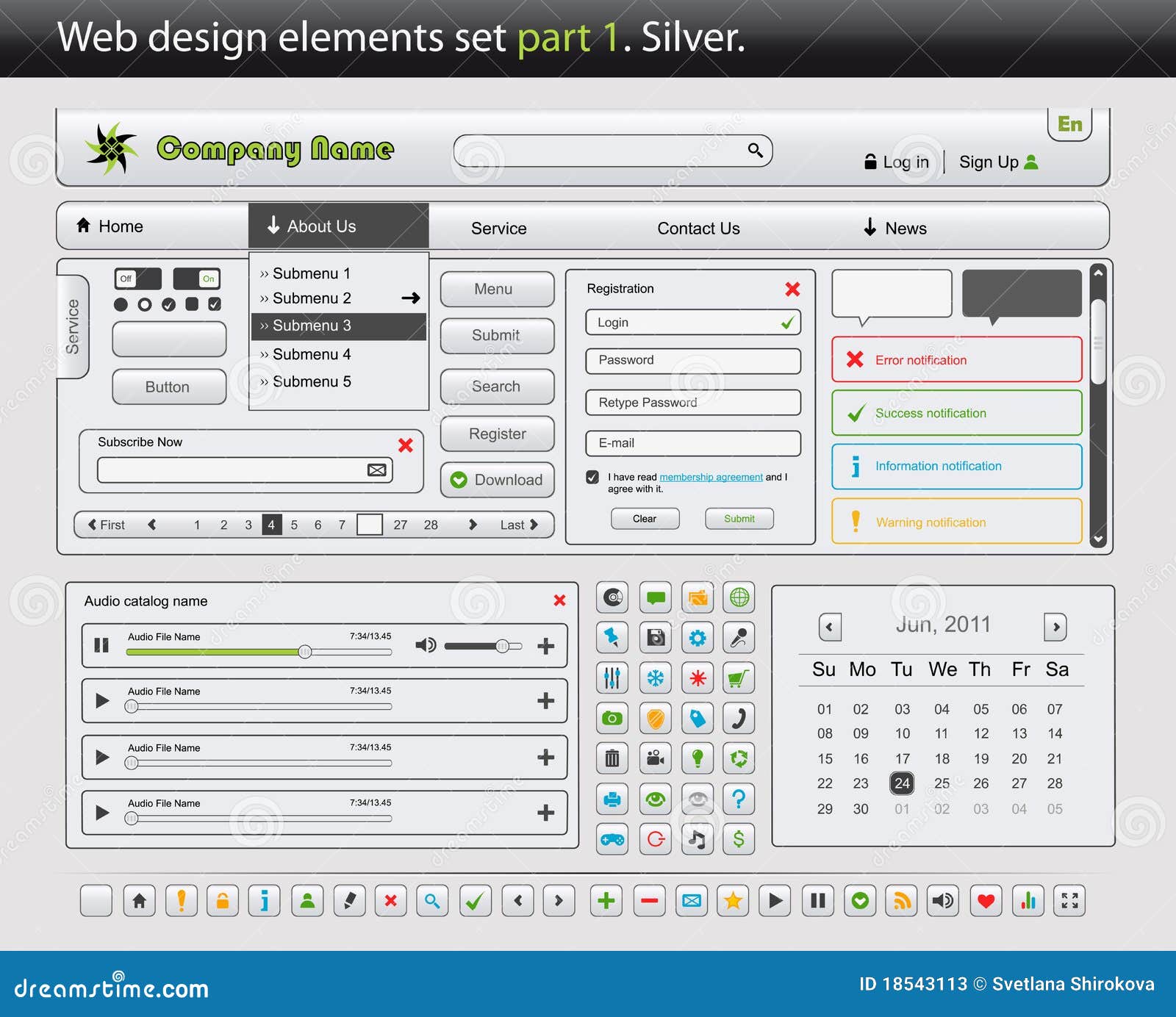Select the shopping cart icon
1176x1017 pixels.
739,678
